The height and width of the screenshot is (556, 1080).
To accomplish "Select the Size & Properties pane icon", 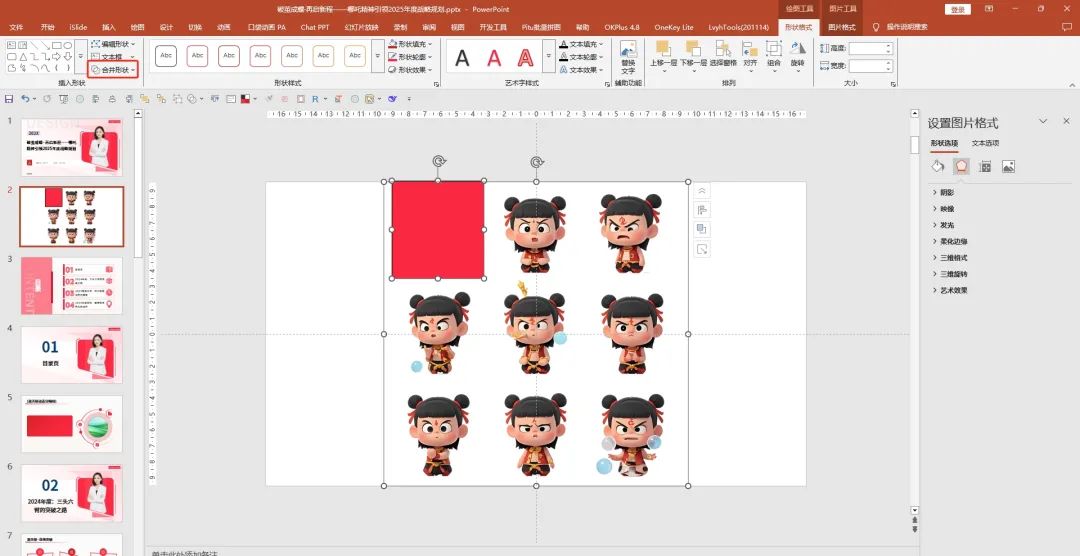I will (985, 166).
